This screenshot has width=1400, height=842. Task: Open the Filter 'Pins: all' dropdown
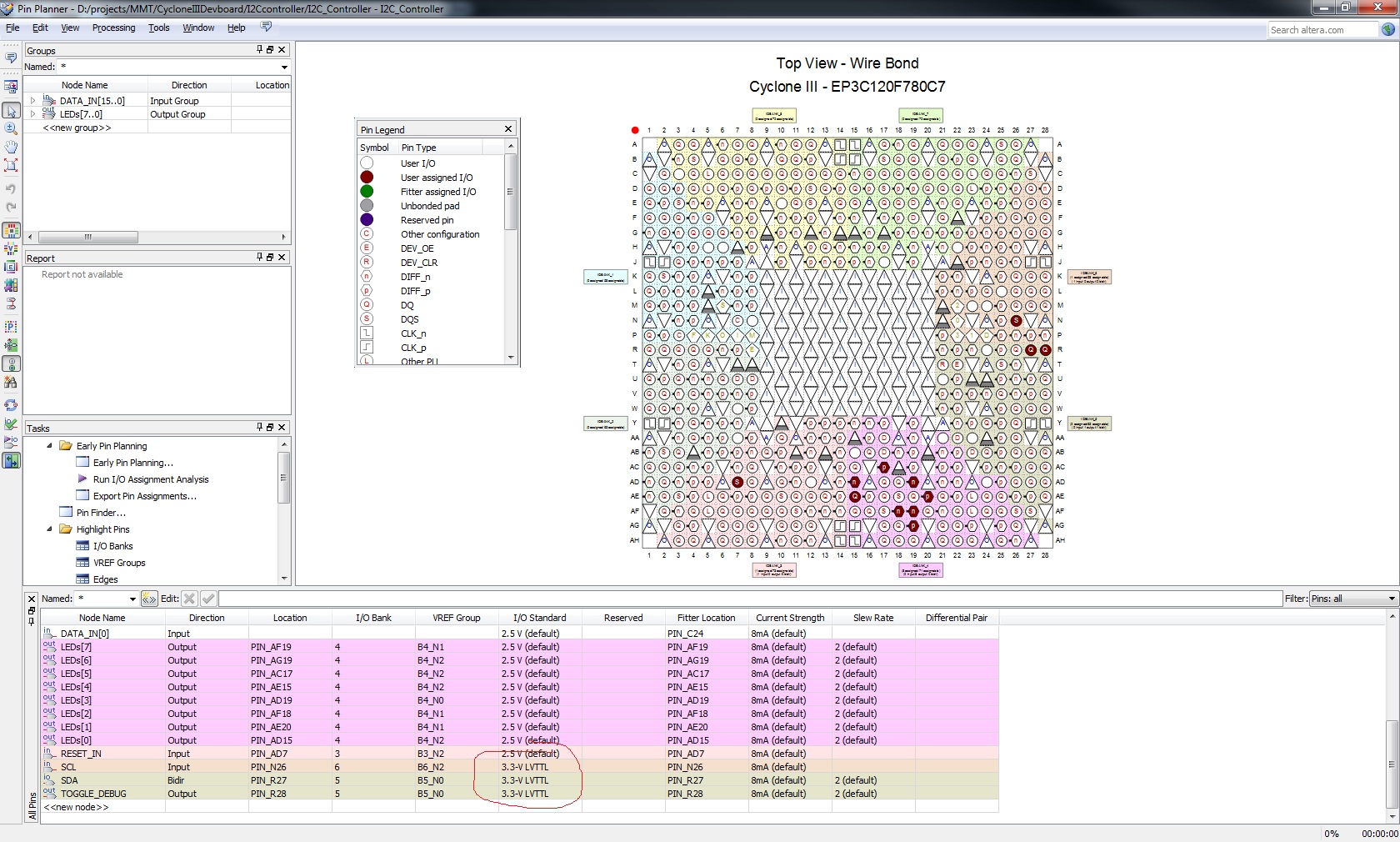click(1391, 599)
